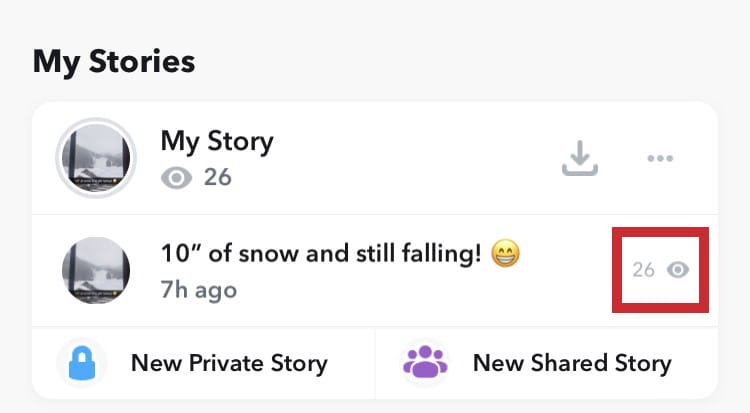
Task: Create a New Private Story
Action: [x=228, y=362]
